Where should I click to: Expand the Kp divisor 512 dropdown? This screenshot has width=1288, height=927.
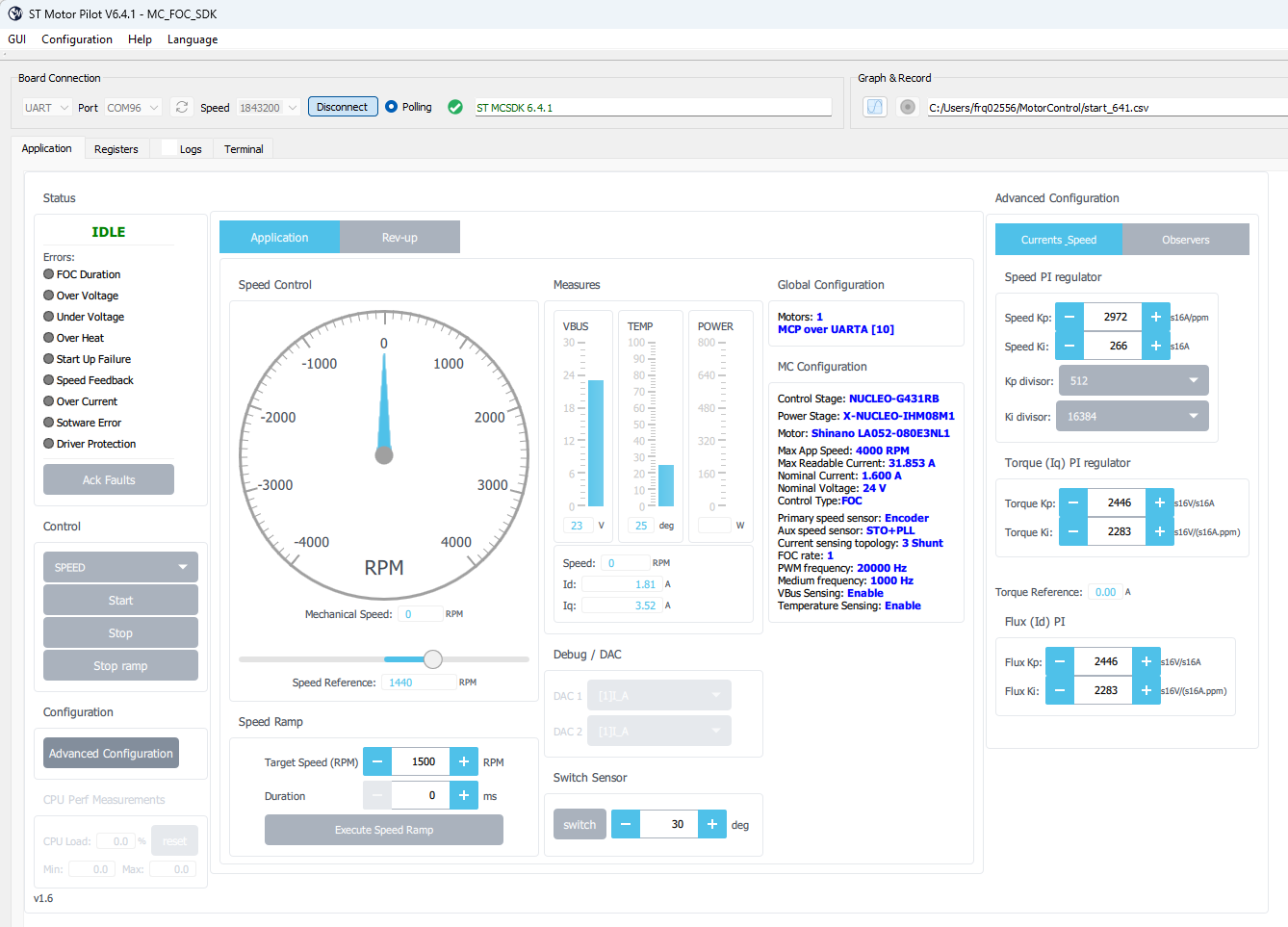coord(1134,380)
